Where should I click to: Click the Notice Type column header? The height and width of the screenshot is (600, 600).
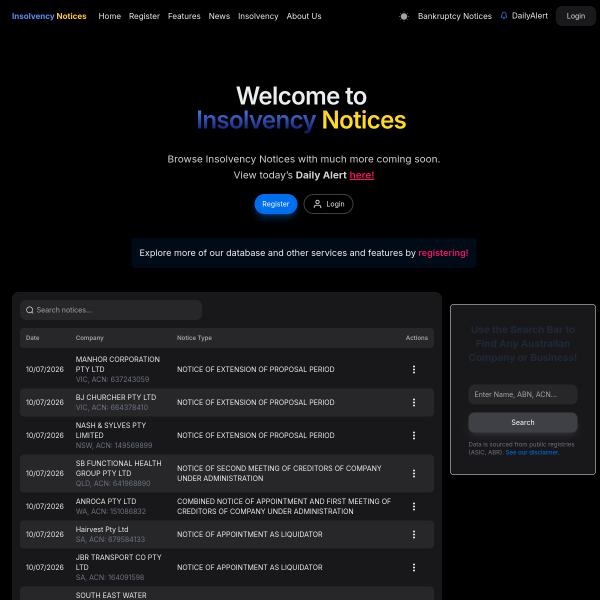194,338
